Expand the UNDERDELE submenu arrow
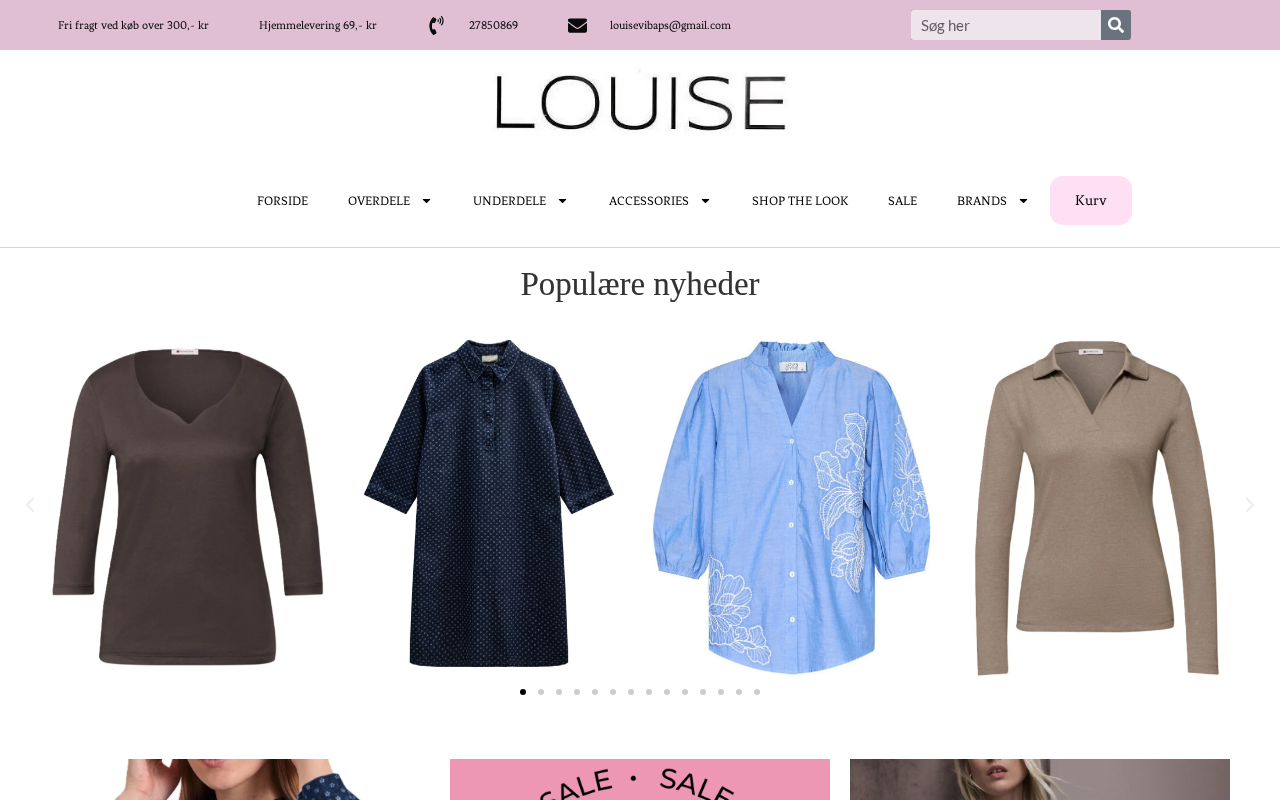This screenshot has height=800, width=1280. click(562, 201)
